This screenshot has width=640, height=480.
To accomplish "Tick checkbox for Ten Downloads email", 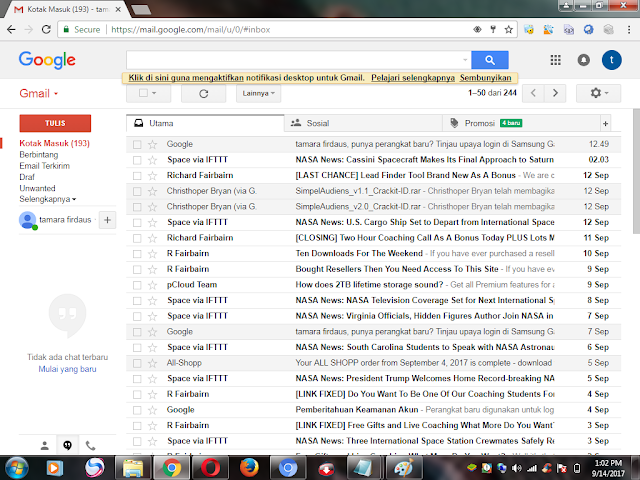I will click(x=137, y=254).
